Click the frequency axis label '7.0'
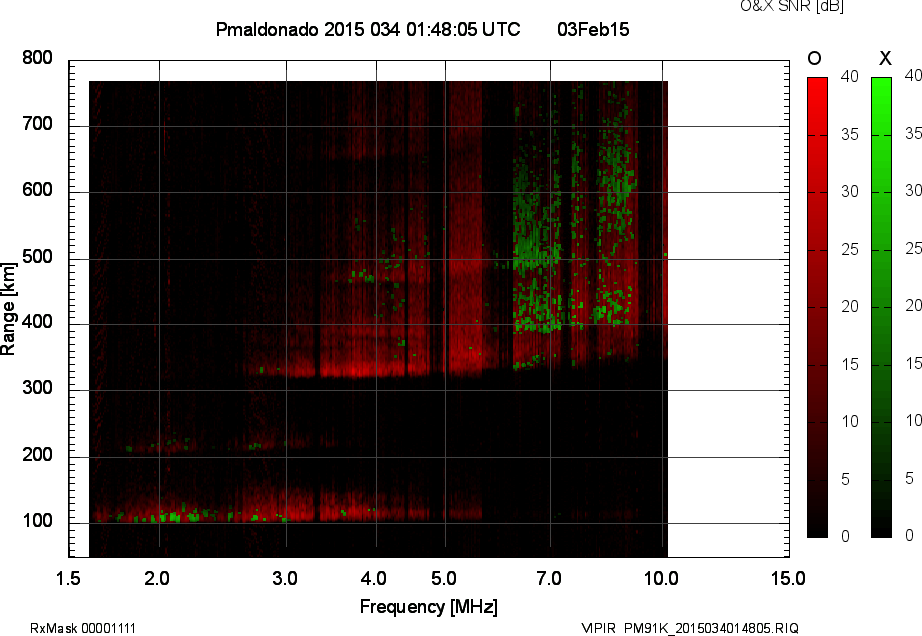The height and width of the screenshot is (636, 922). coord(549,578)
